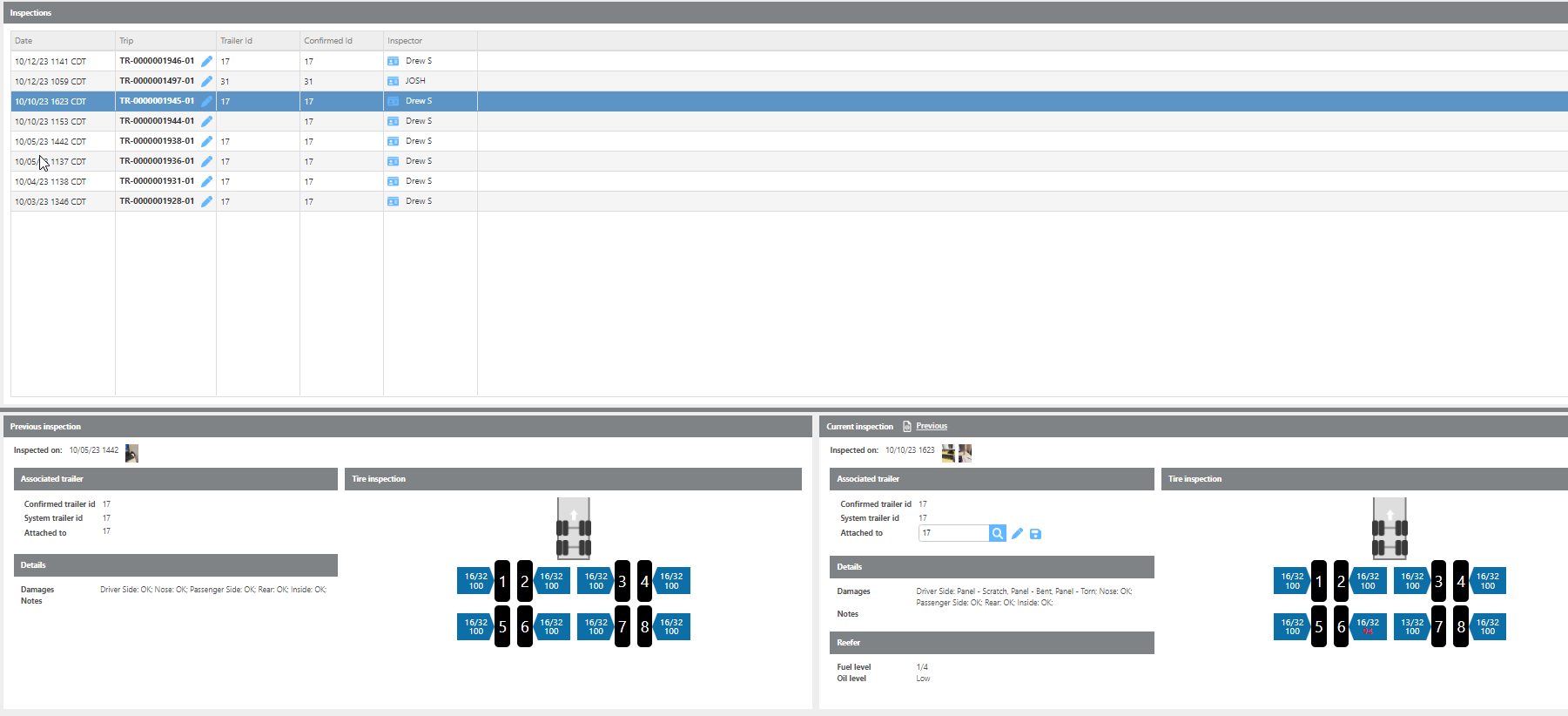The image size is (1568, 716).
Task: Click edit pencil for trip TR-0000001946-01
Action: (x=206, y=61)
